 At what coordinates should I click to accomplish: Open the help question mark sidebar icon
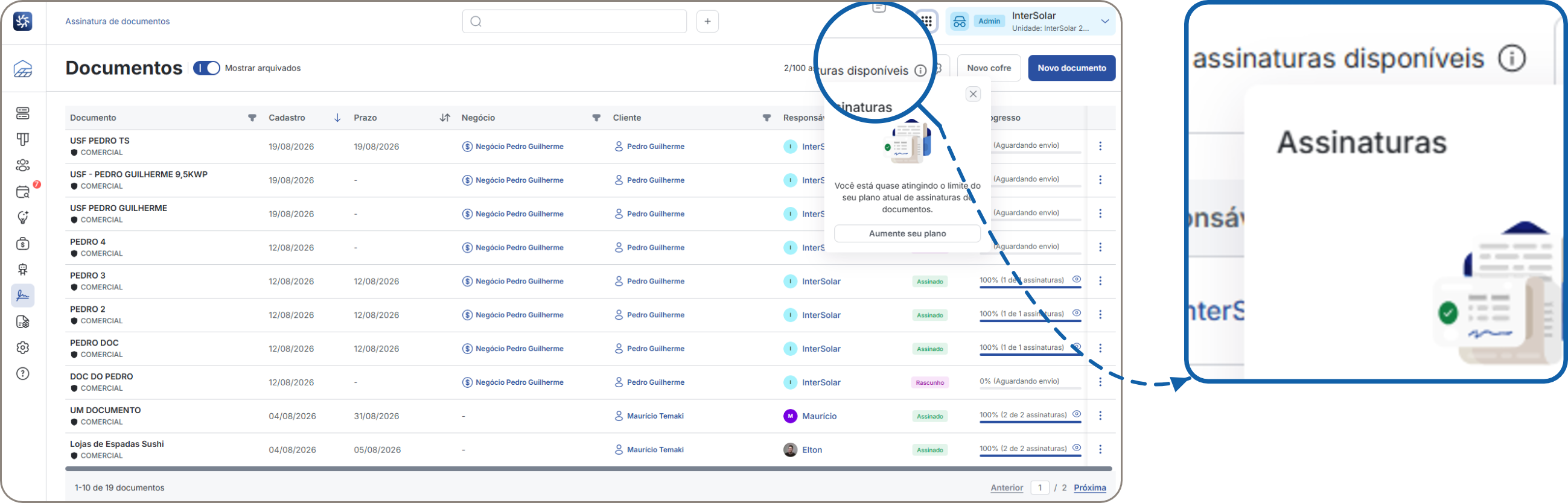pyautogui.click(x=22, y=373)
